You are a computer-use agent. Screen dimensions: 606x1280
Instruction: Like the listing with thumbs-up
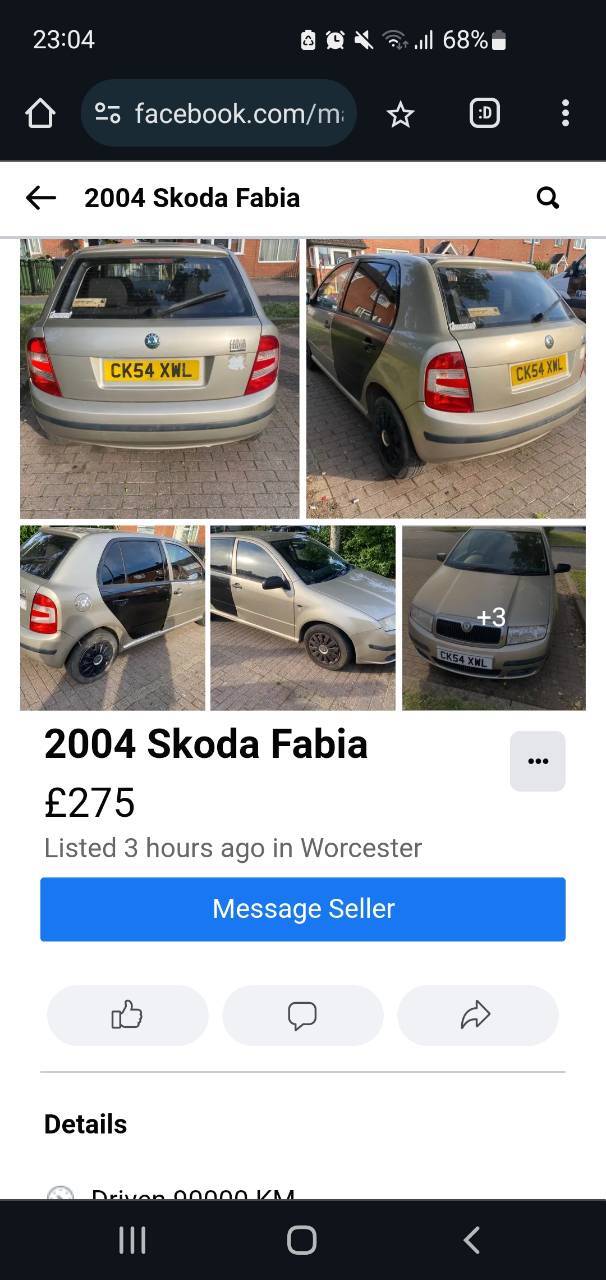click(127, 1016)
